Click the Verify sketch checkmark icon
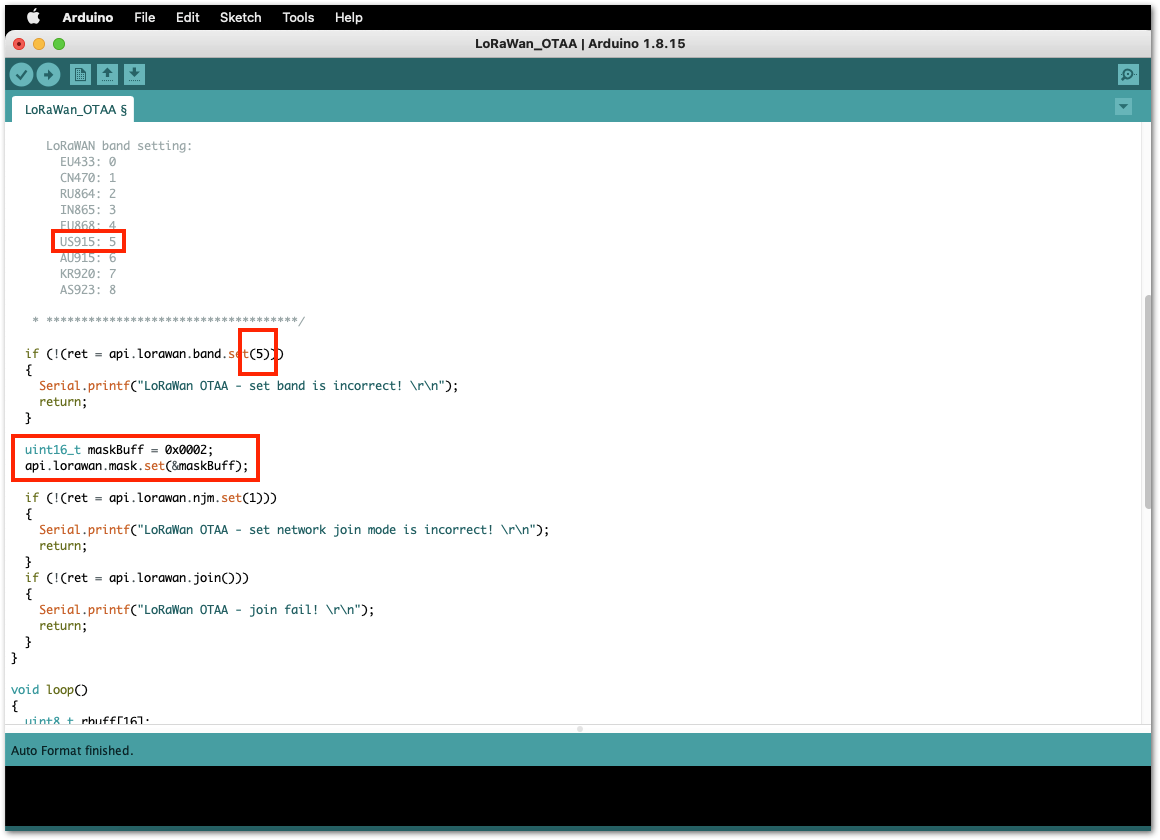1160x840 pixels. pyautogui.click(x=21, y=75)
